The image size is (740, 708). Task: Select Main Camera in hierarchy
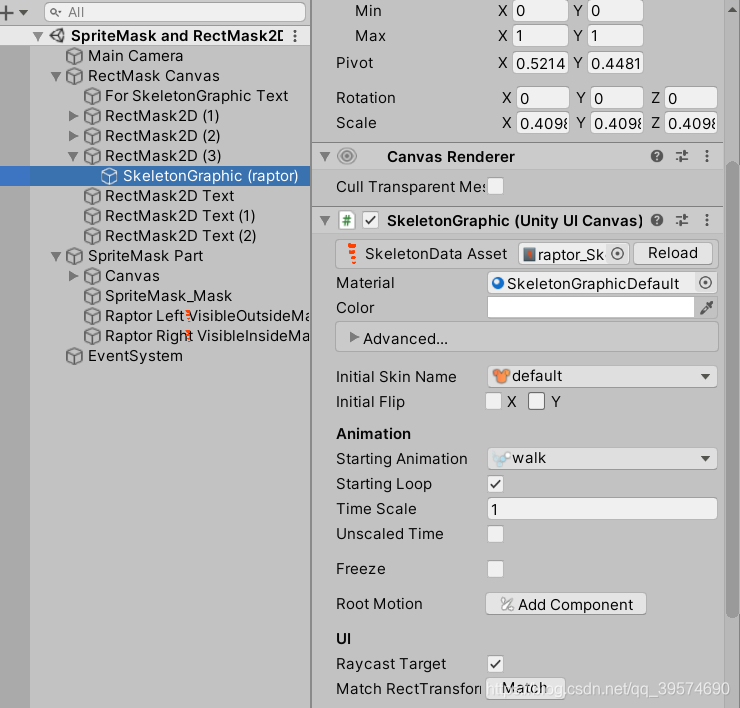pos(135,56)
